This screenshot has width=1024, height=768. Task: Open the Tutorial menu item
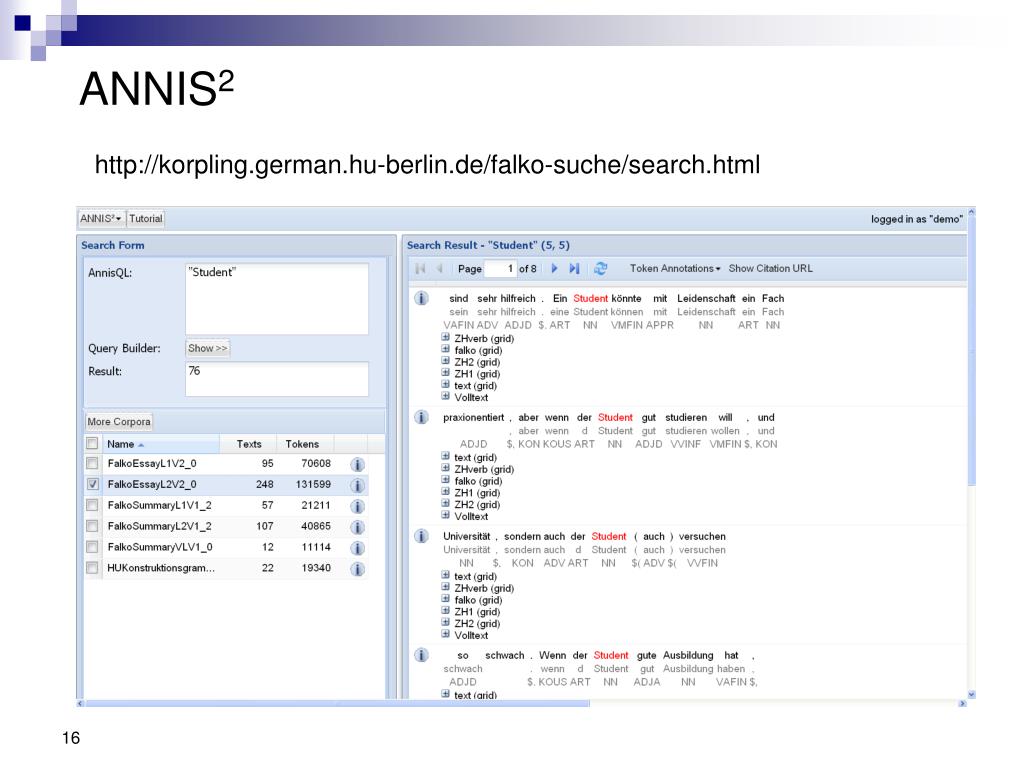[x=146, y=219]
